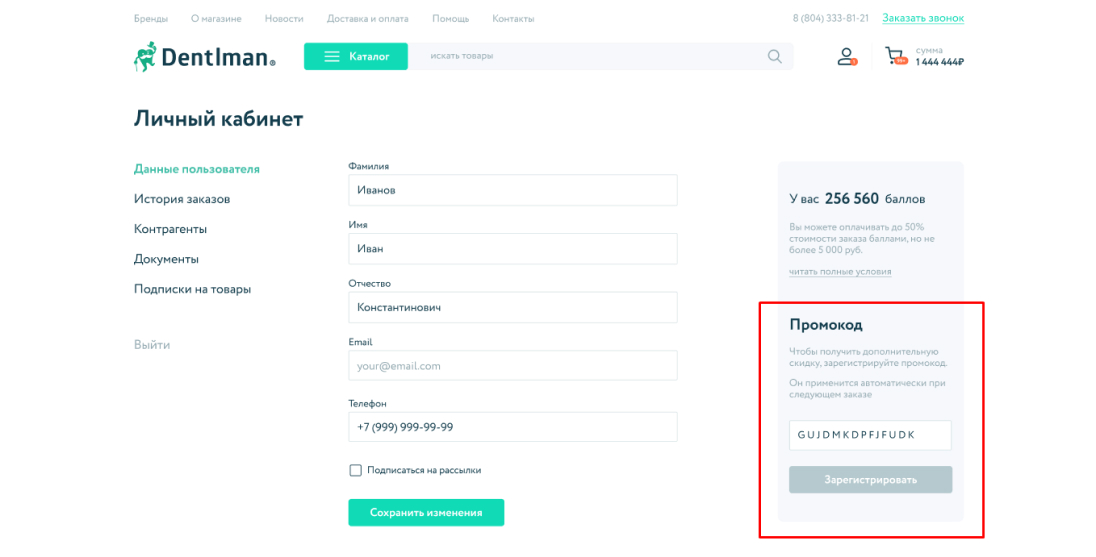Open the shopping cart icon
Image resolution: width=1096 pixels, height=557 pixels.
[895, 56]
